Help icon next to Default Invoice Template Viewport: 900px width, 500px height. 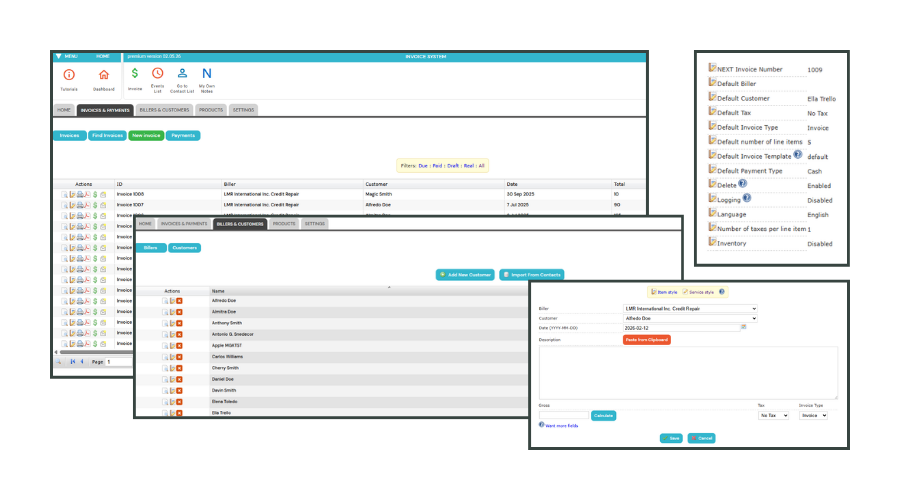[798, 154]
